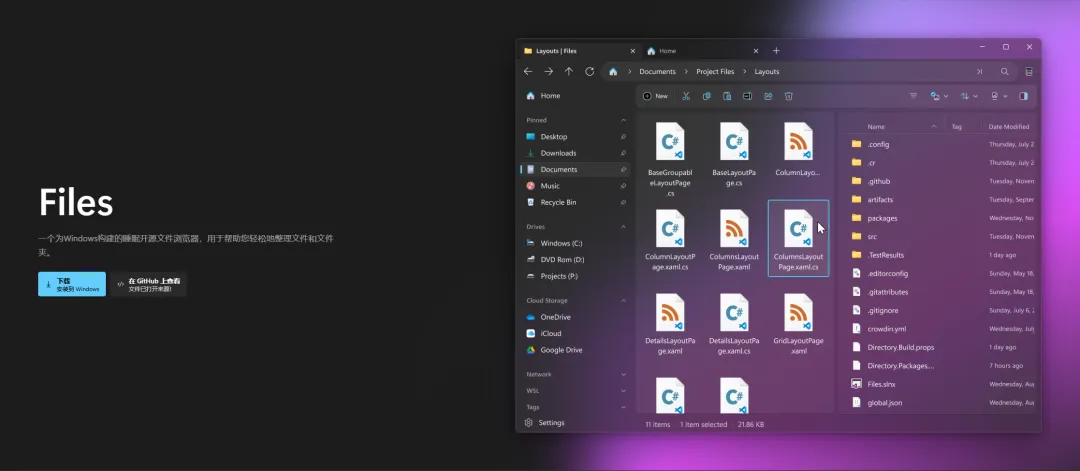Select ColumnsLayoutPage.xaml with RSS icon

point(734,229)
